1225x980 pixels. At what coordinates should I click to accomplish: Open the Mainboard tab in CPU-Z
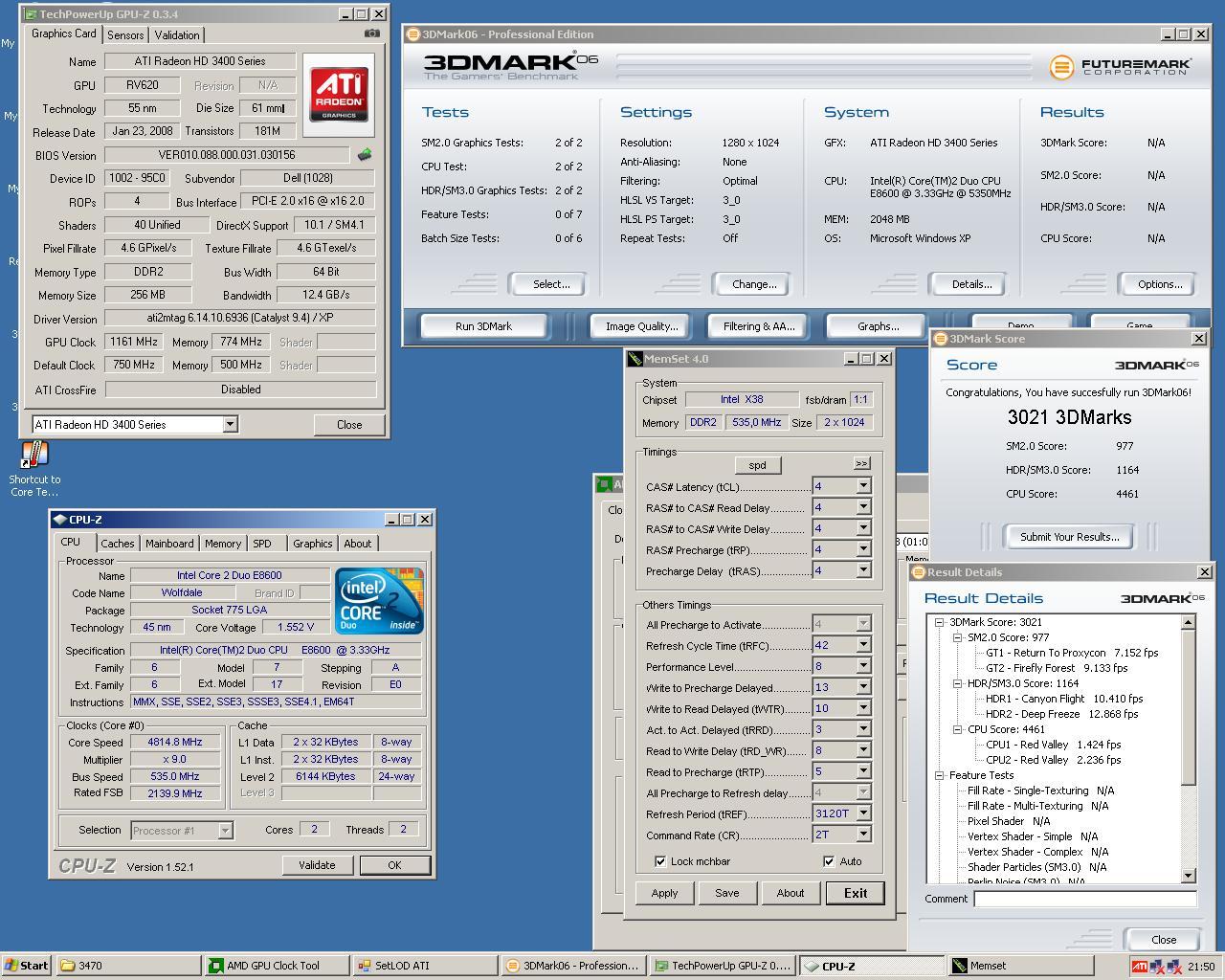point(169,543)
